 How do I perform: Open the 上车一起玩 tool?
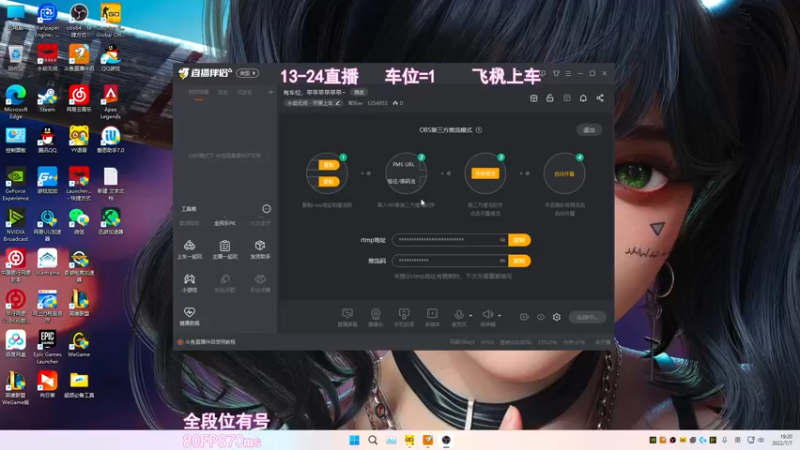[x=189, y=249]
